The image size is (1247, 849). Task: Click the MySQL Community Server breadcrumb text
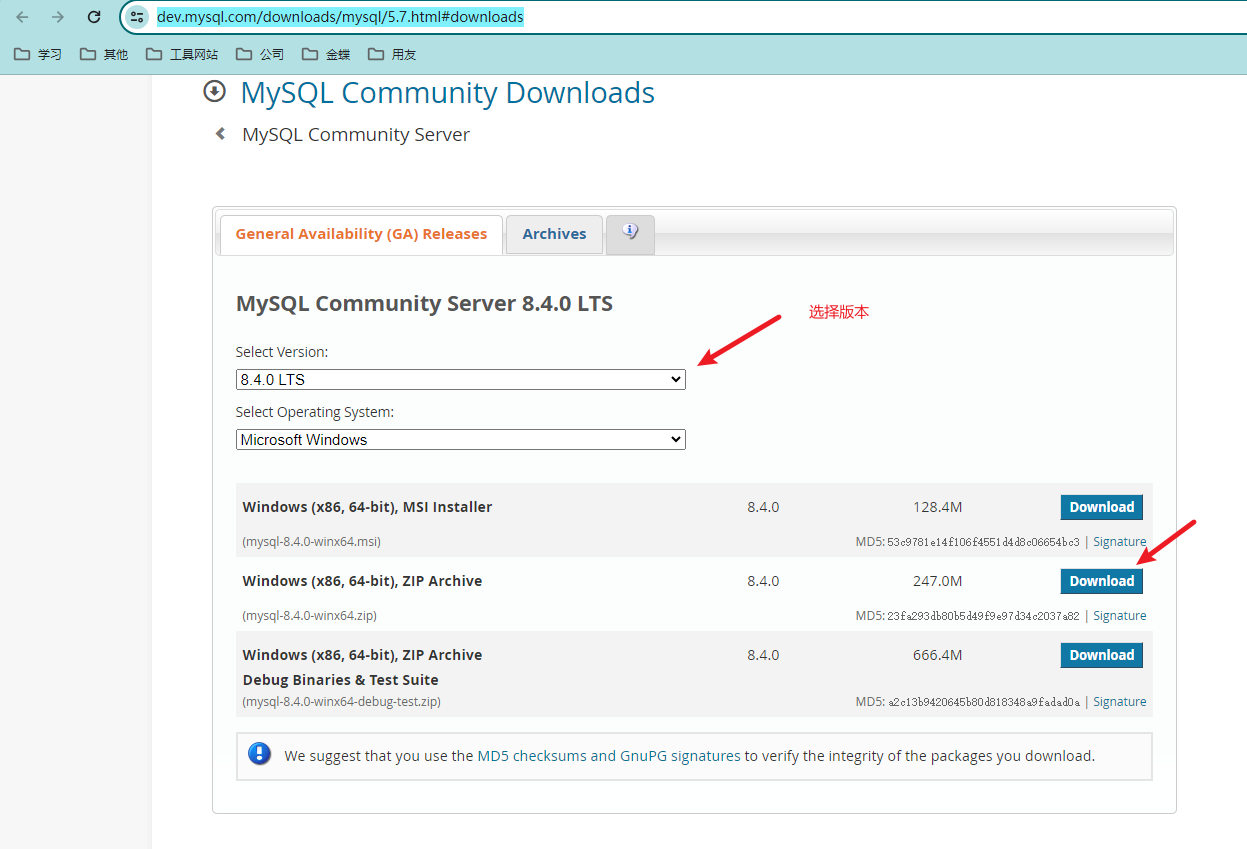point(356,135)
